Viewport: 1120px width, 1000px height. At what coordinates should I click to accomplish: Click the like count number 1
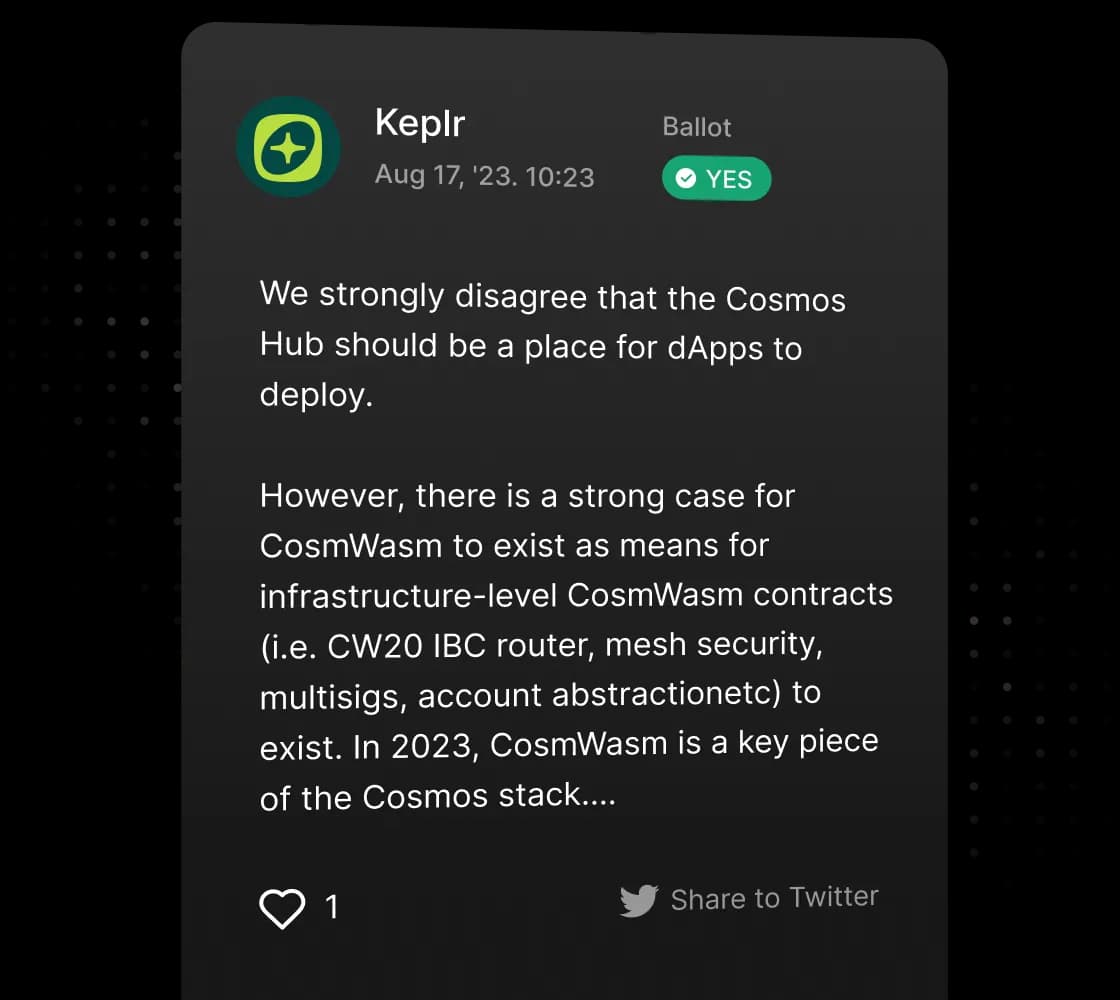tap(332, 907)
